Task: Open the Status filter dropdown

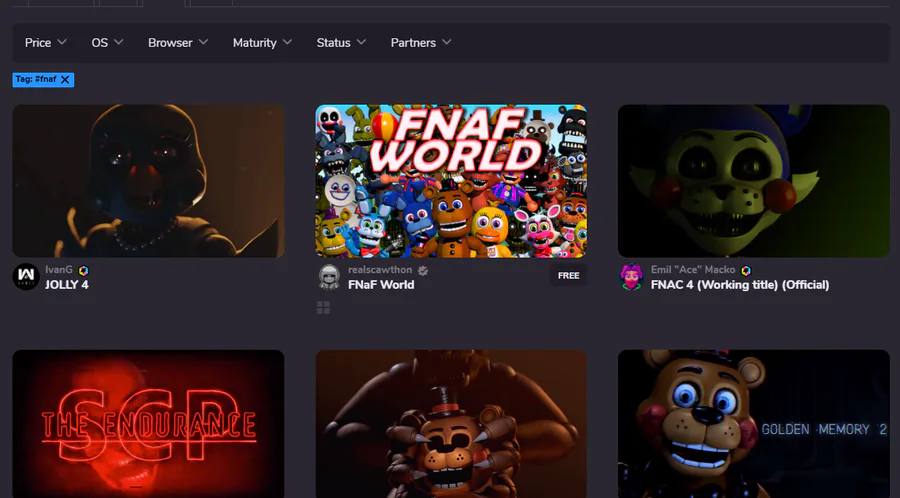Action: [x=341, y=42]
